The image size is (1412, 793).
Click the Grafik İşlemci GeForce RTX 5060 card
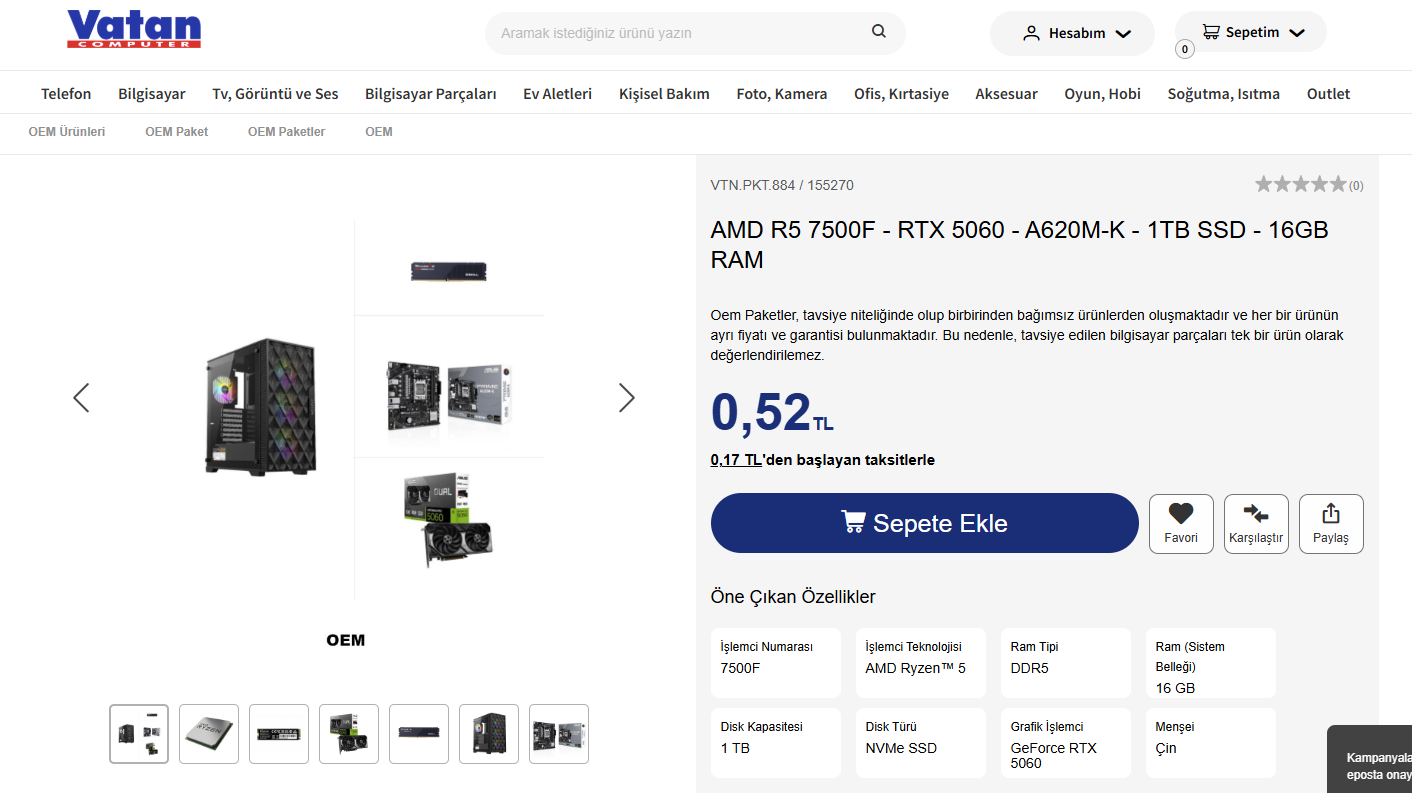click(1066, 743)
